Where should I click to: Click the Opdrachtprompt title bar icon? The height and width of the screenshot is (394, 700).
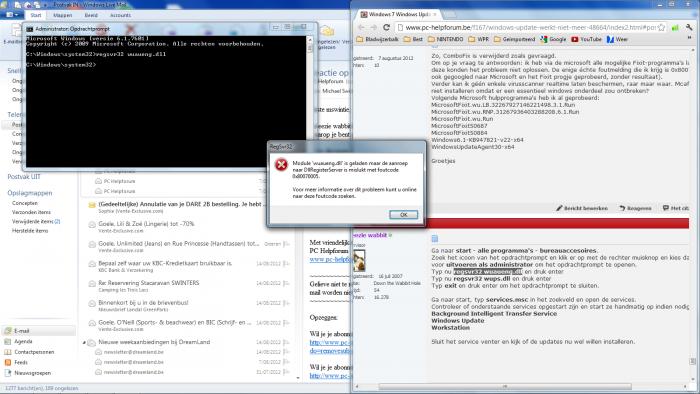pyautogui.click(x=30, y=29)
